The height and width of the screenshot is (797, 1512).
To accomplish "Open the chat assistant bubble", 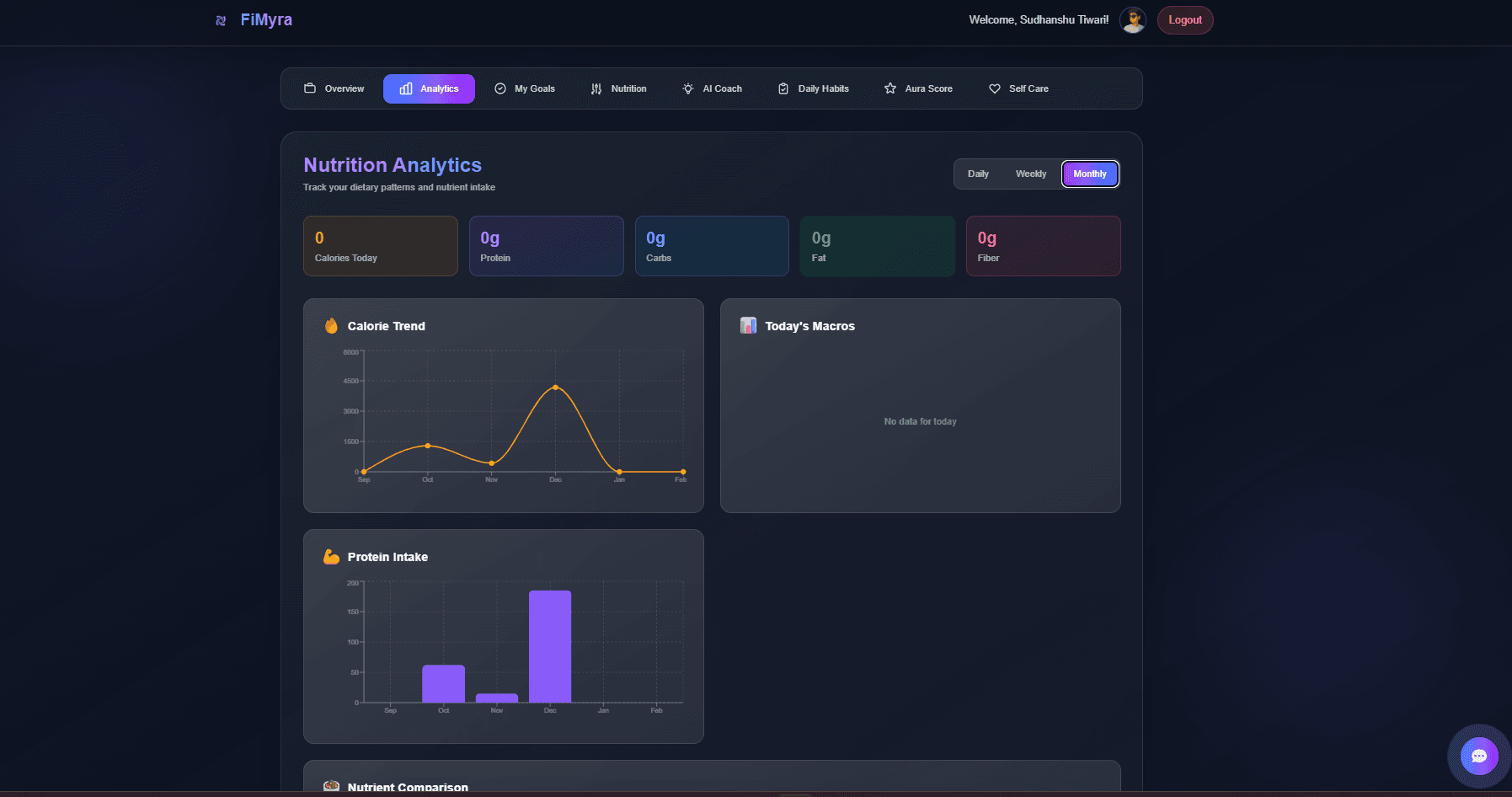I will click(1478, 756).
